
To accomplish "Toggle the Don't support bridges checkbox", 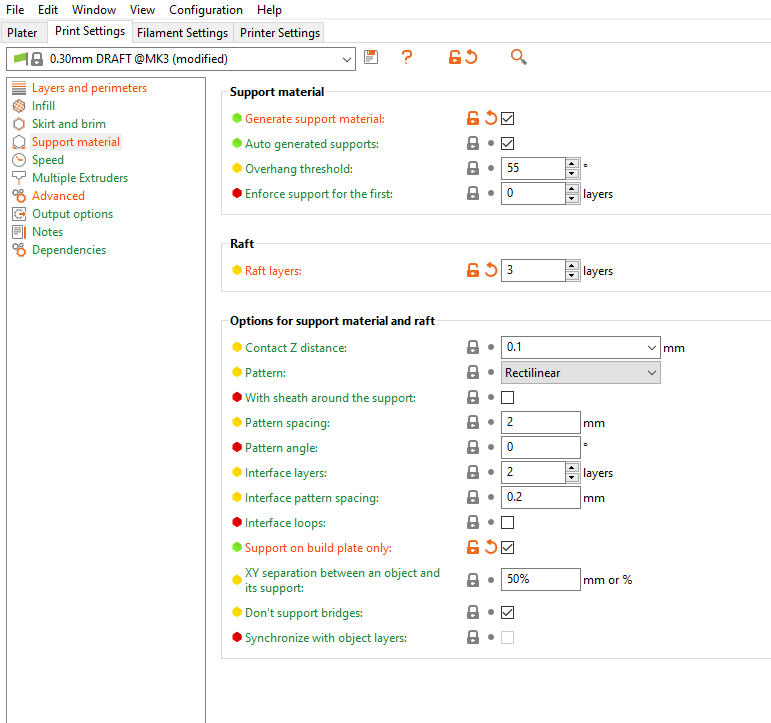I will point(508,612).
